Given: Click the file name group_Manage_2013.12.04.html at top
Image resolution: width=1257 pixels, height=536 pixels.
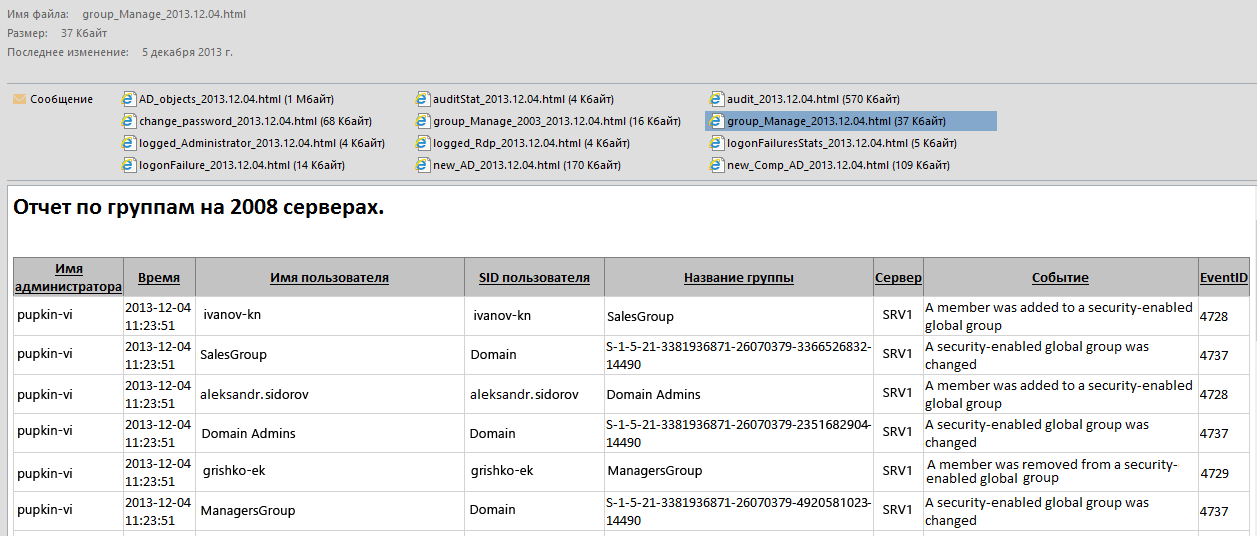Looking at the screenshot, I should coord(164,14).
